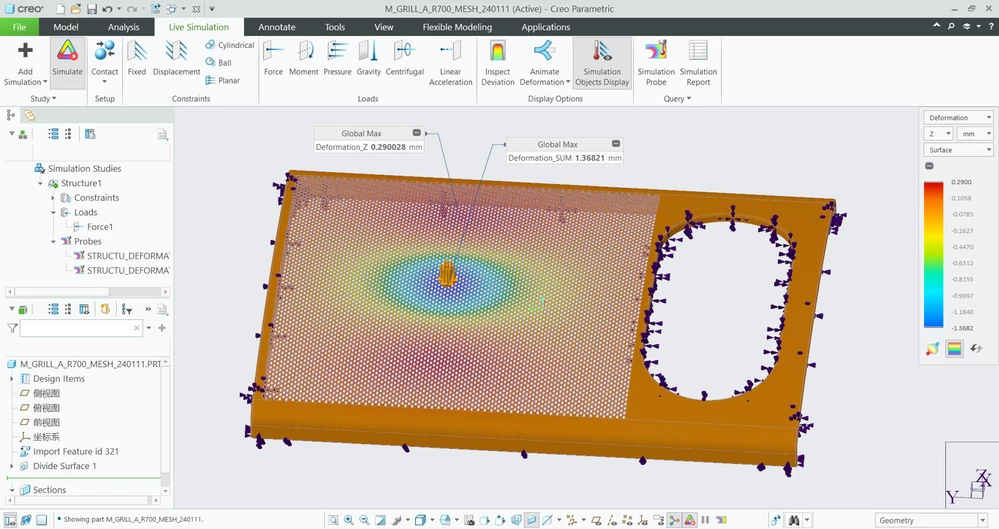Open the Simulation Probe tool
Screen dimensions: 999x529
coord(656,63)
